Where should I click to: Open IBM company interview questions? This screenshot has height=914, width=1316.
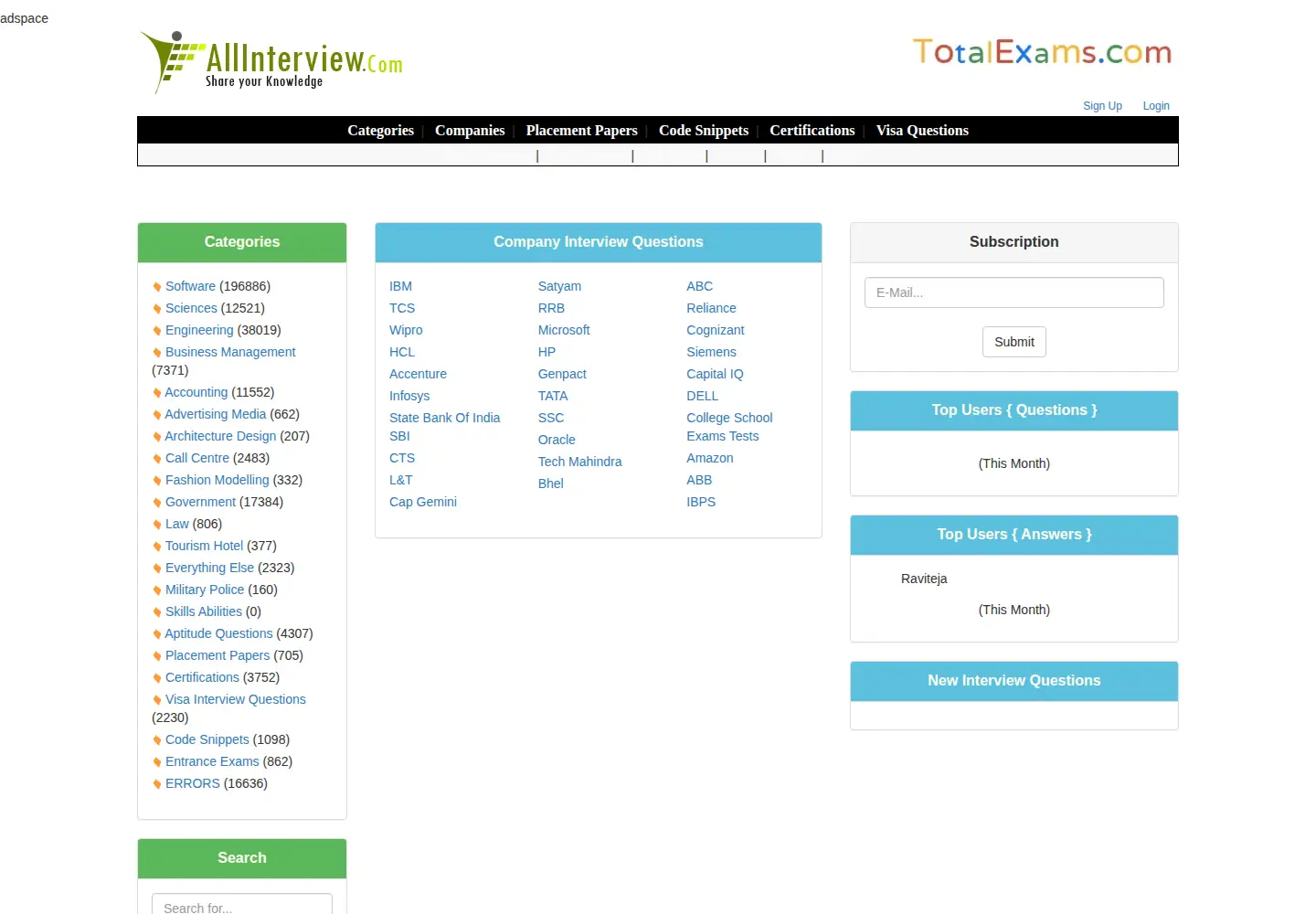[x=400, y=286]
